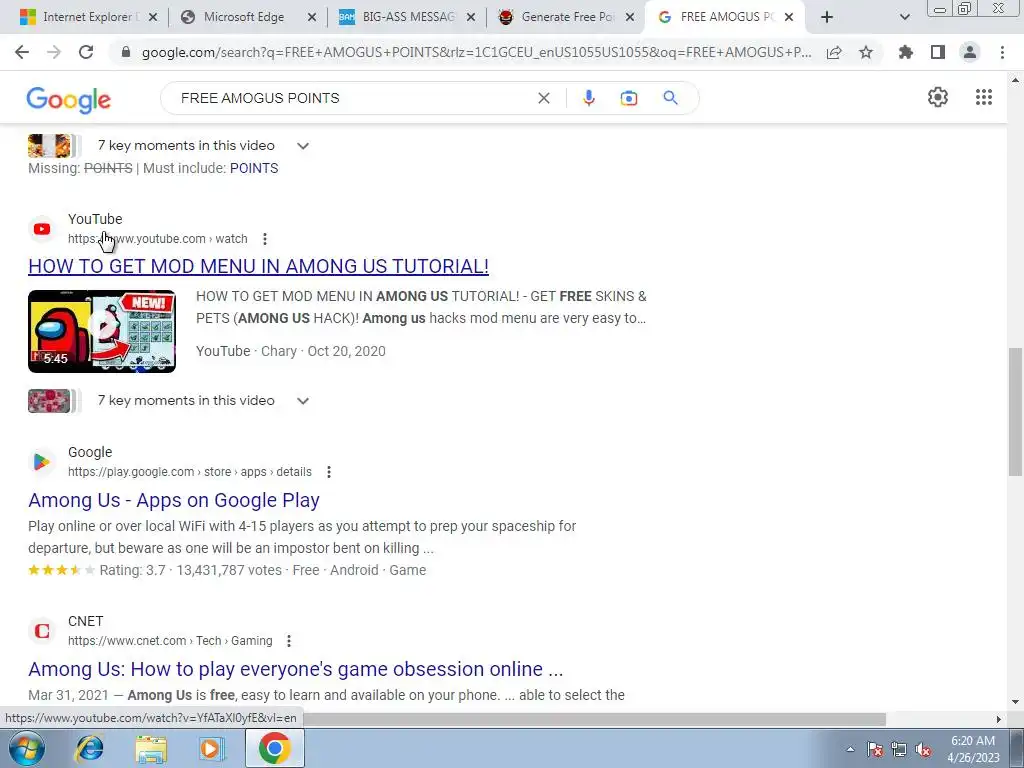1024x768 pixels.
Task: Click Must include POINTS link
Action: pyautogui.click(x=254, y=168)
